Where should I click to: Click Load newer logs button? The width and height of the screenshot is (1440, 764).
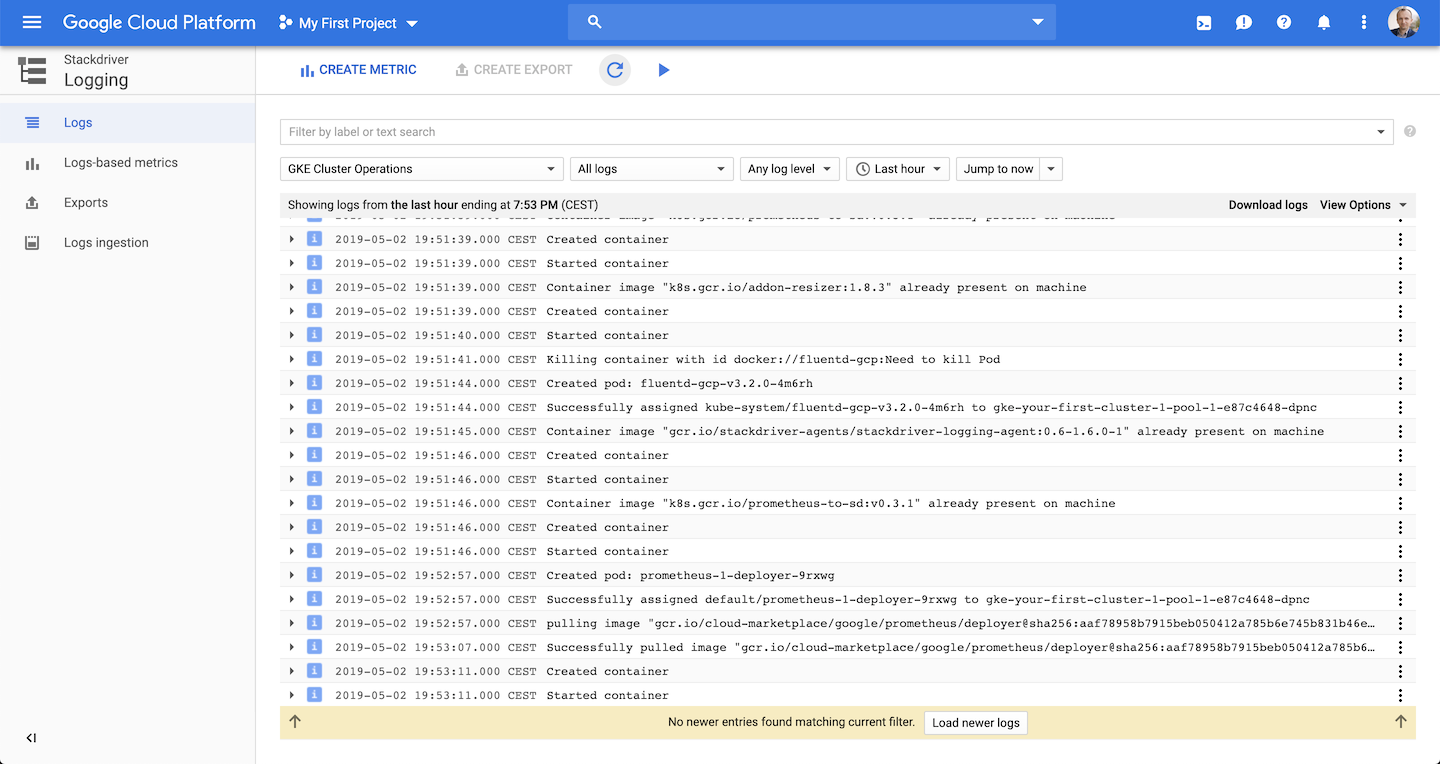coord(975,723)
